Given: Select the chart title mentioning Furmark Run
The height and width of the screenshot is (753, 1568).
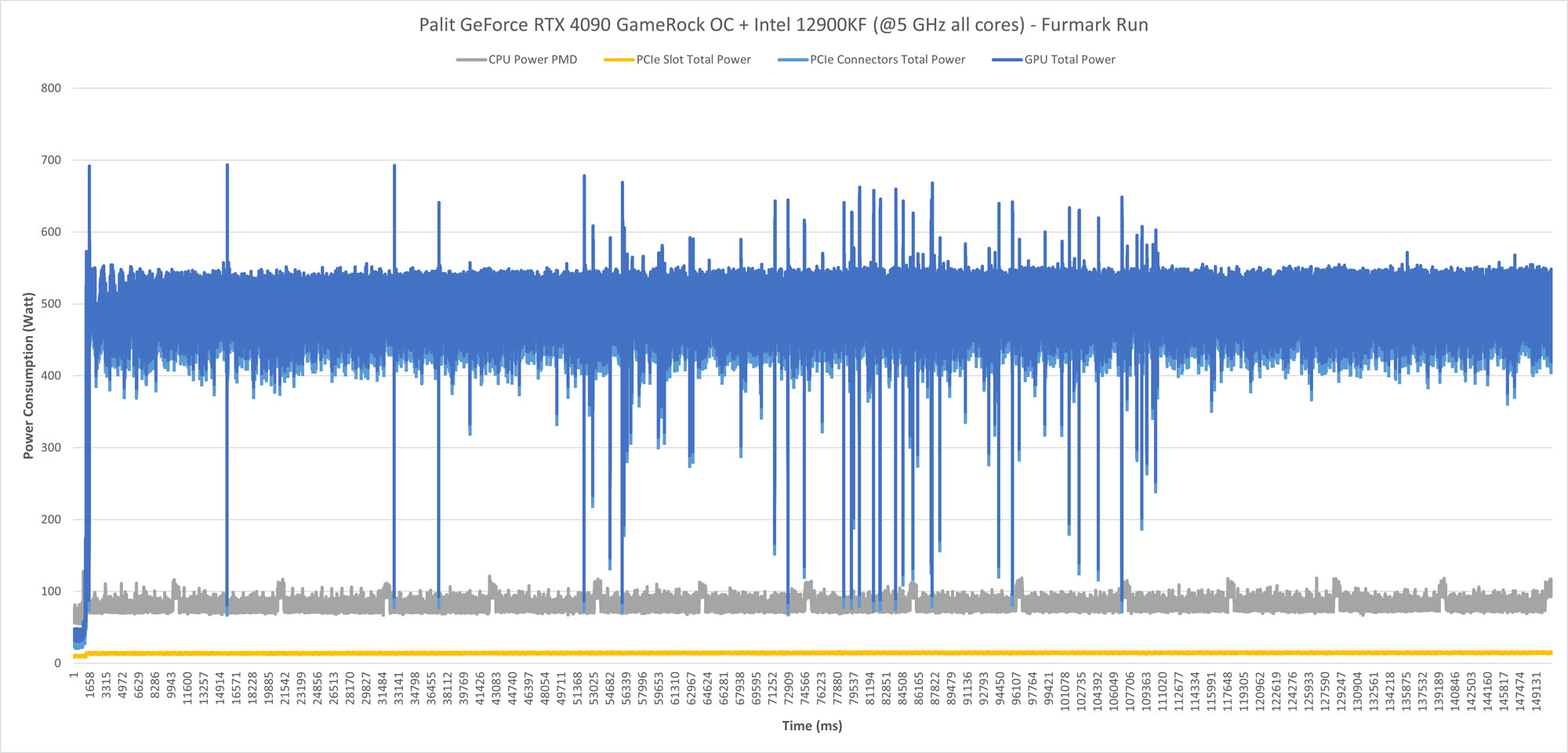Looking at the screenshot, I should point(783,25).
